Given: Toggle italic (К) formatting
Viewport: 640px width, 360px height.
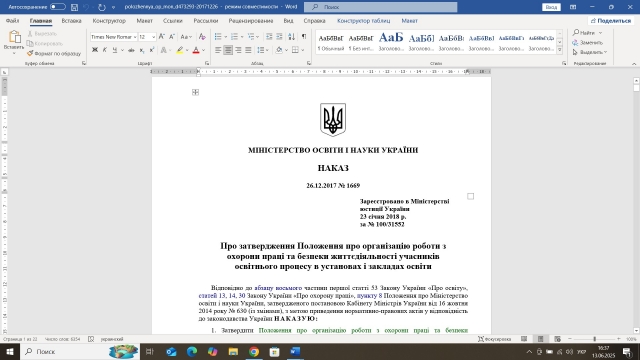Looking at the screenshot, I should (104, 50).
